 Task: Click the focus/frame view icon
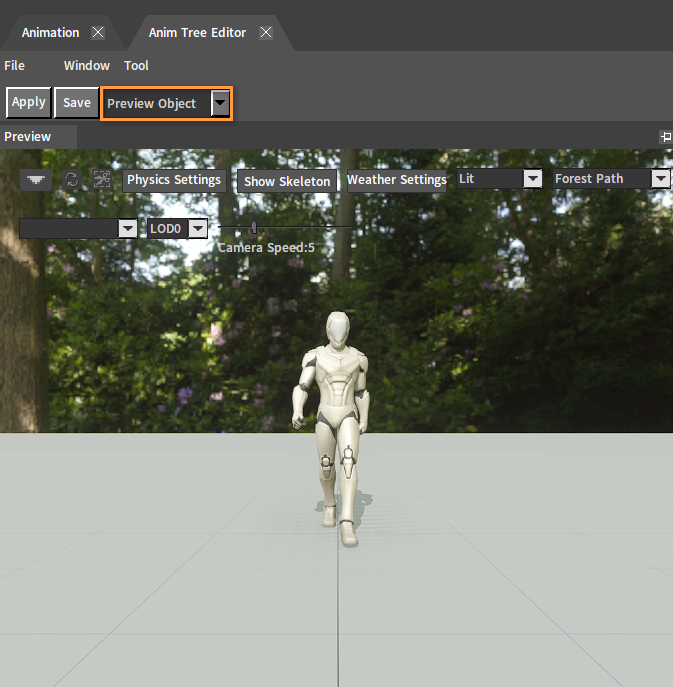101,180
